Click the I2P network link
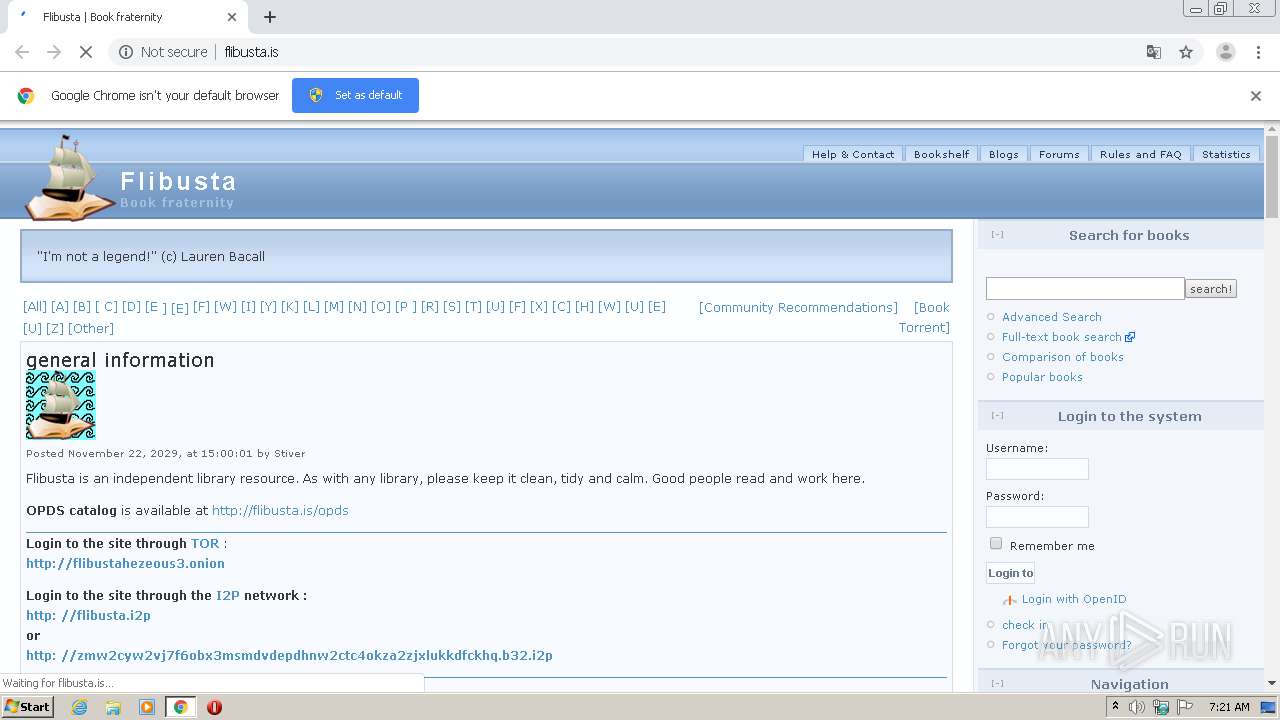Screen dimensions: 1280x720 [228, 595]
